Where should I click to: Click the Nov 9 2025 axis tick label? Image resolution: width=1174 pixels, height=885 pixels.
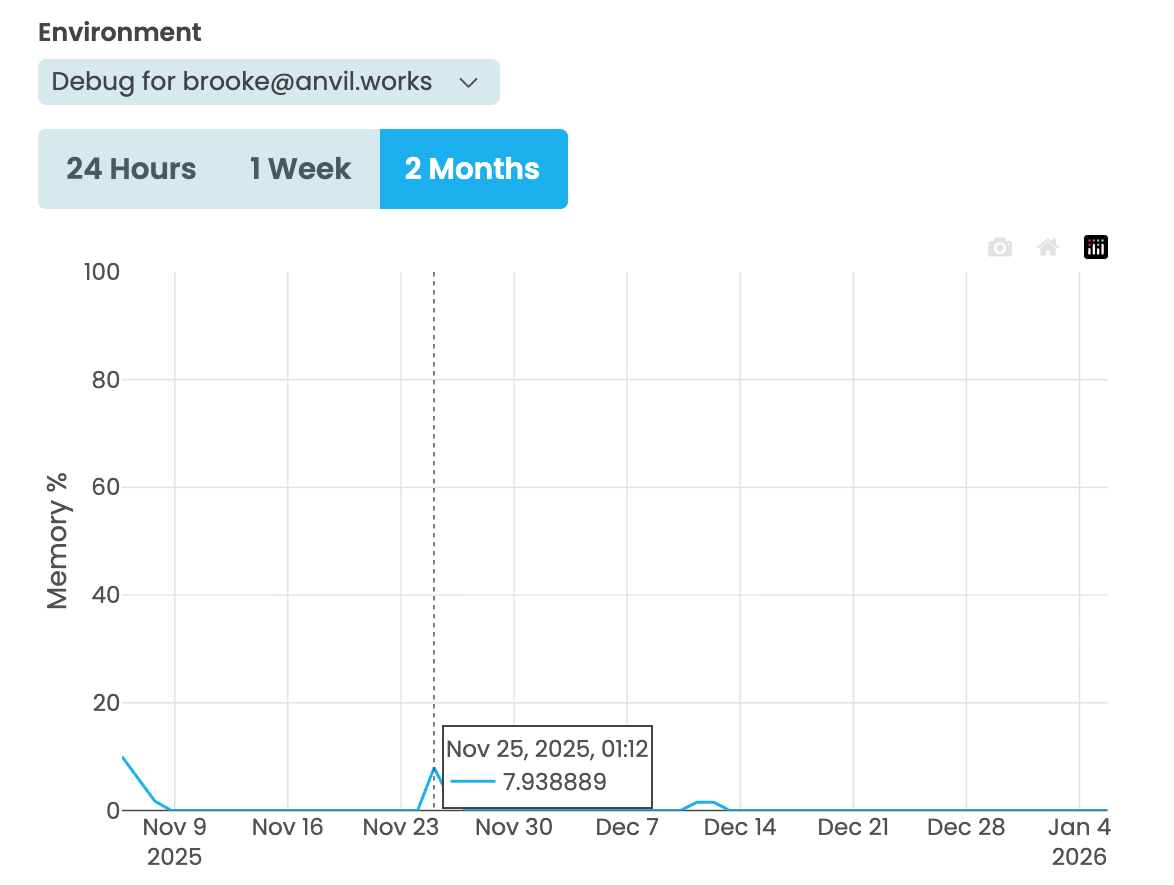[x=174, y=840]
